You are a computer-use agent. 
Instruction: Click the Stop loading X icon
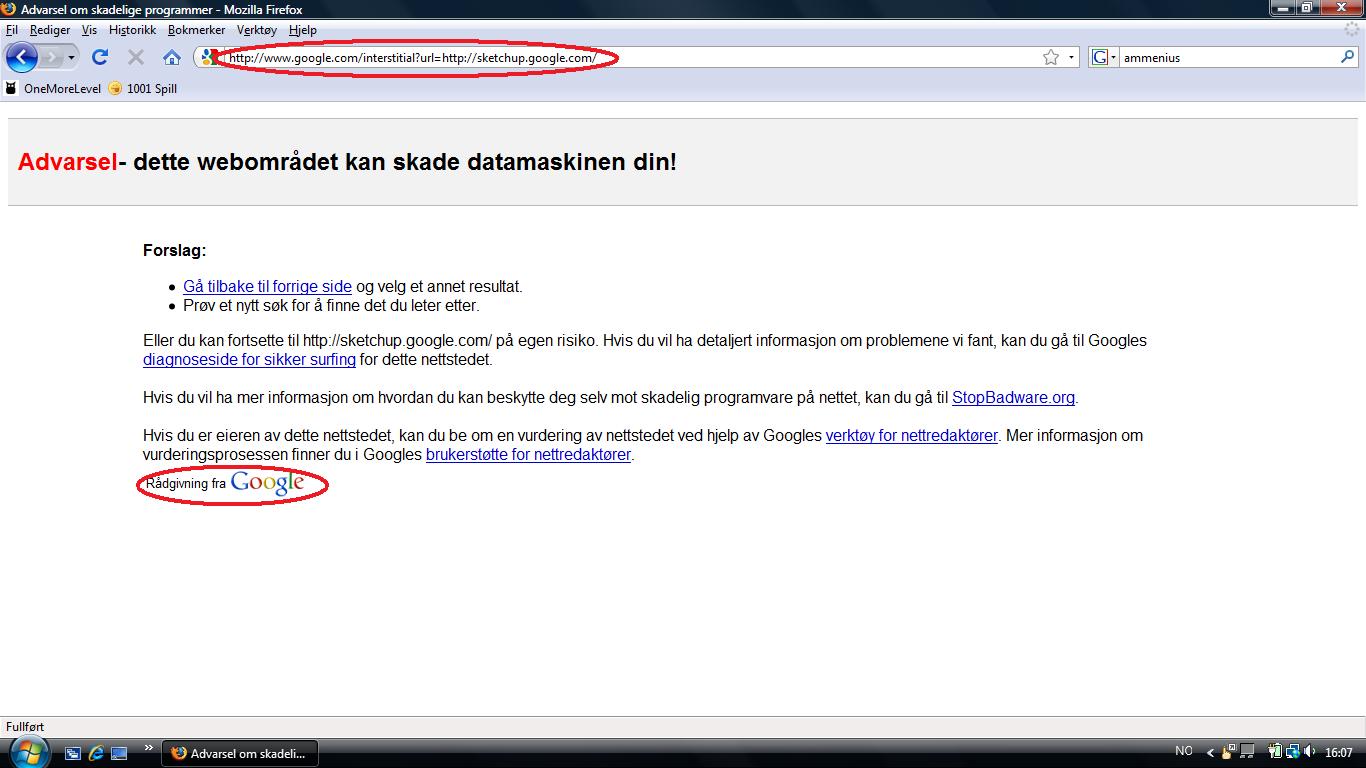136,57
